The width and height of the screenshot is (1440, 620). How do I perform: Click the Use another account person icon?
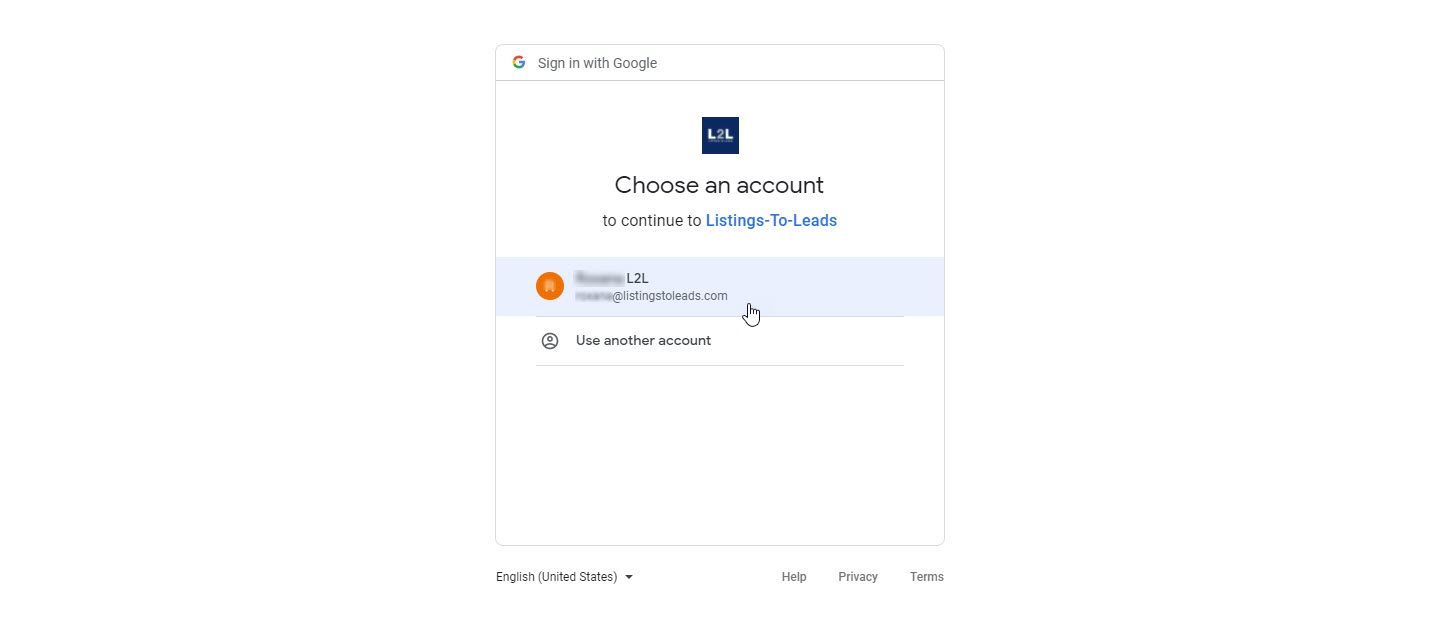[550, 340]
